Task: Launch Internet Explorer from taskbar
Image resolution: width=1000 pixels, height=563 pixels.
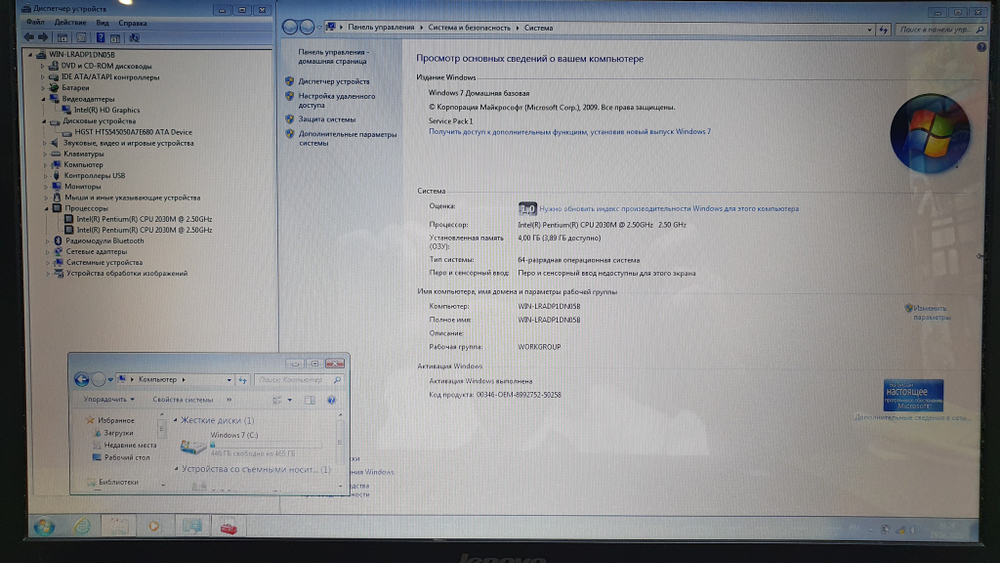Action: click(x=82, y=527)
